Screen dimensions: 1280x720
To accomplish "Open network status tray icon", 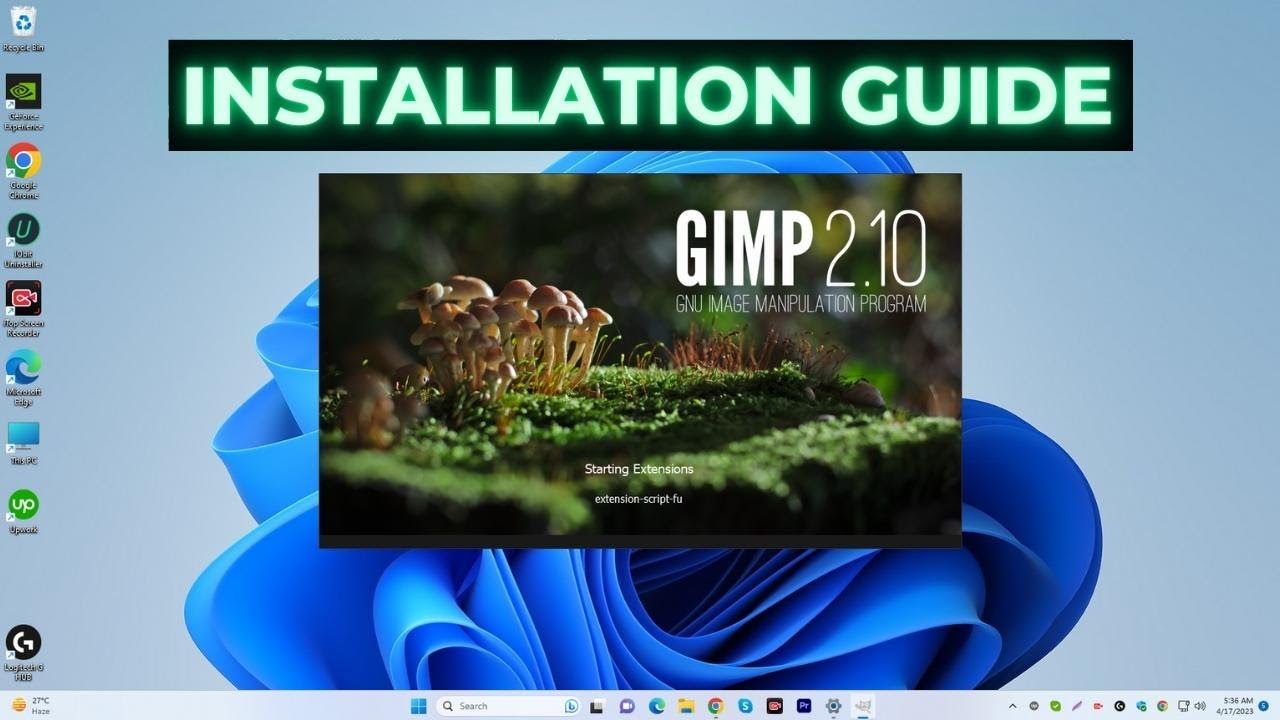I will coord(1184,706).
